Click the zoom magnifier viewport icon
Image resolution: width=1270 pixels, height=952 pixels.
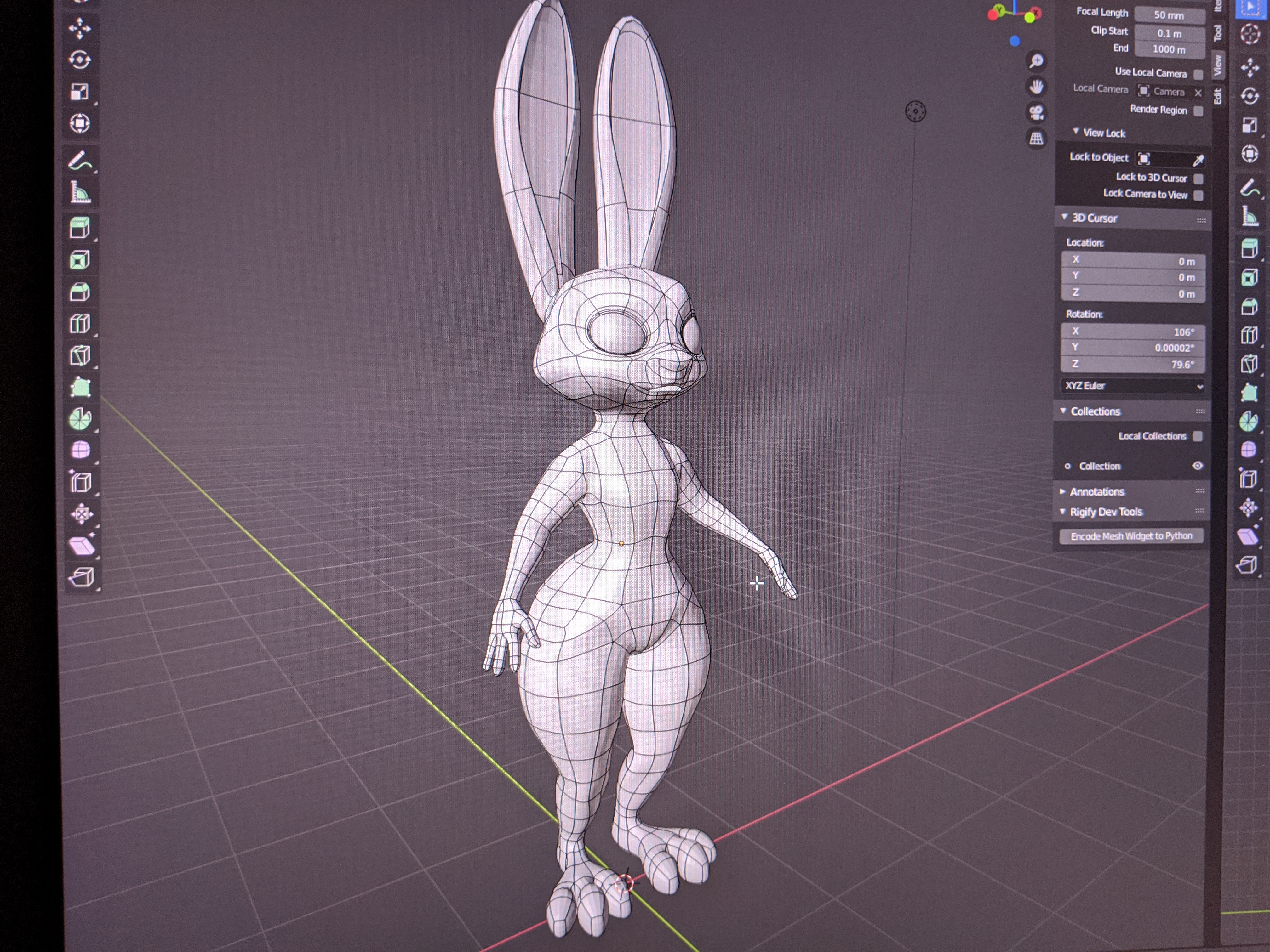(x=1036, y=61)
